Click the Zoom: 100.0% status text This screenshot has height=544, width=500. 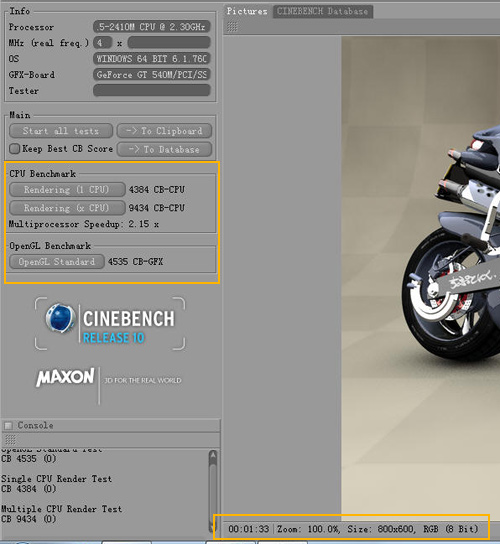308,529
